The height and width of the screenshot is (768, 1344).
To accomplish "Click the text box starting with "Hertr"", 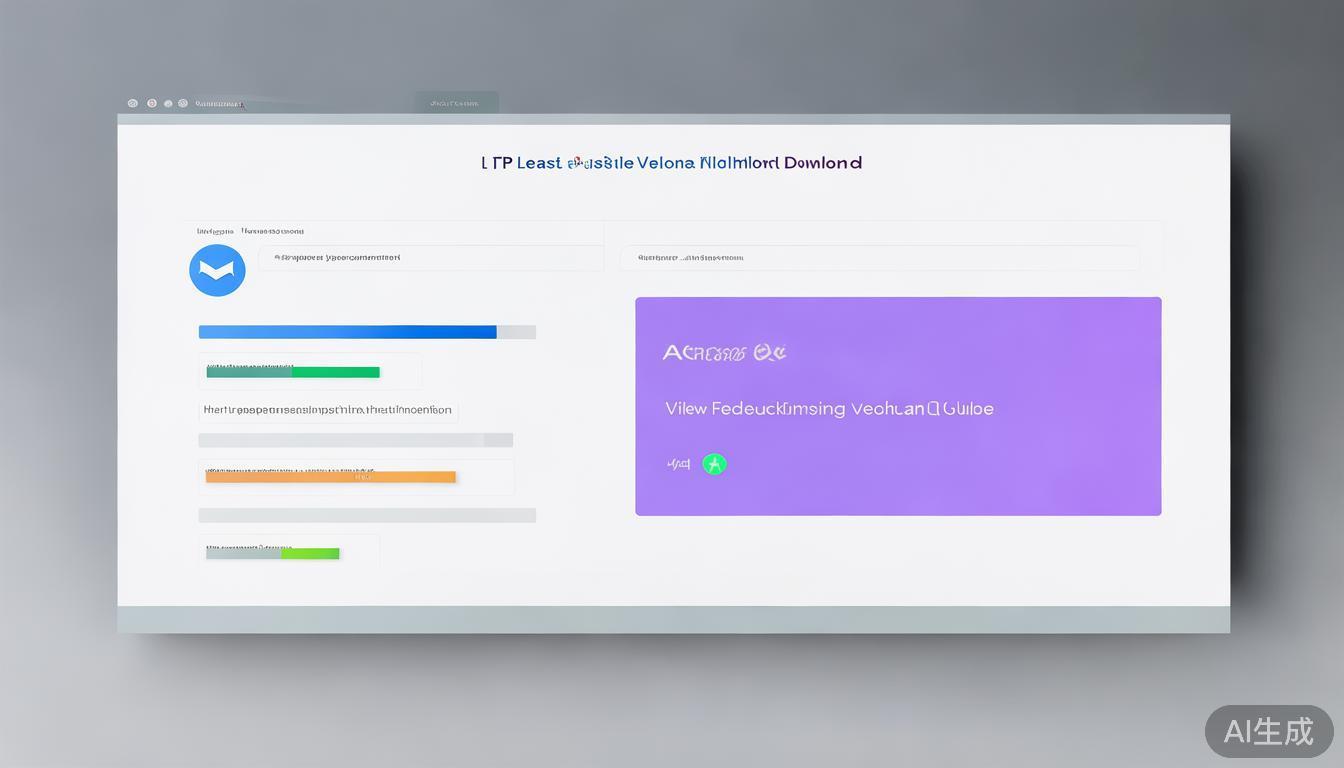I will coord(328,410).
